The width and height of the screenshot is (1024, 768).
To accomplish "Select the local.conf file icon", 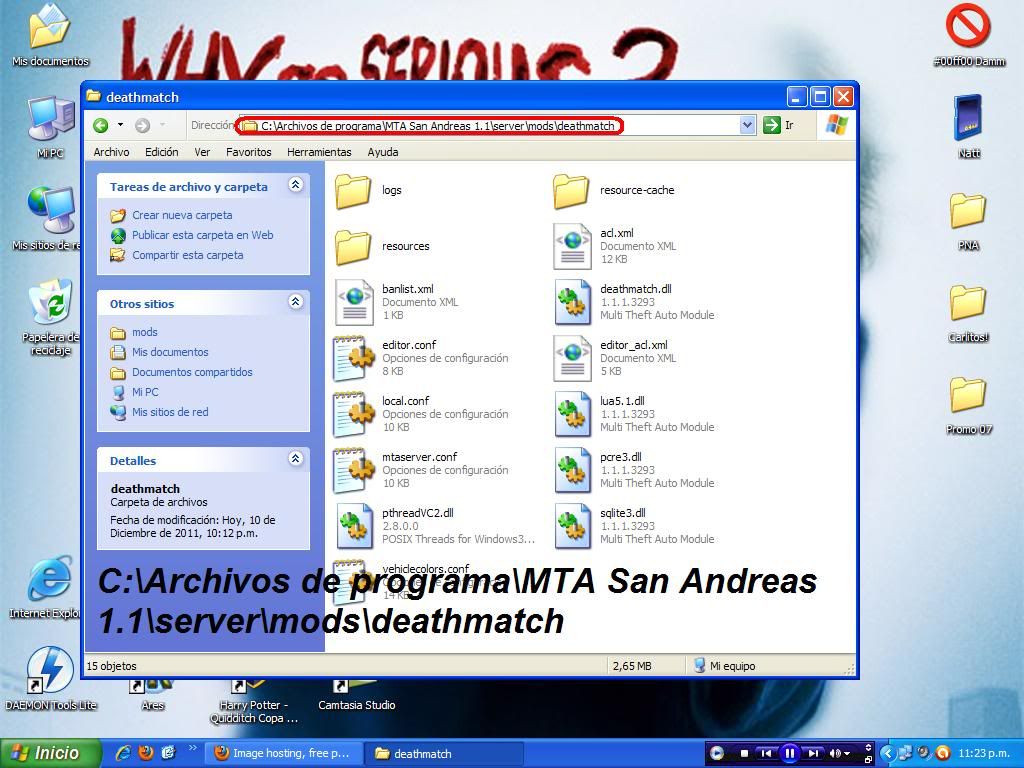I will pyautogui.click(x=353, y=415).
